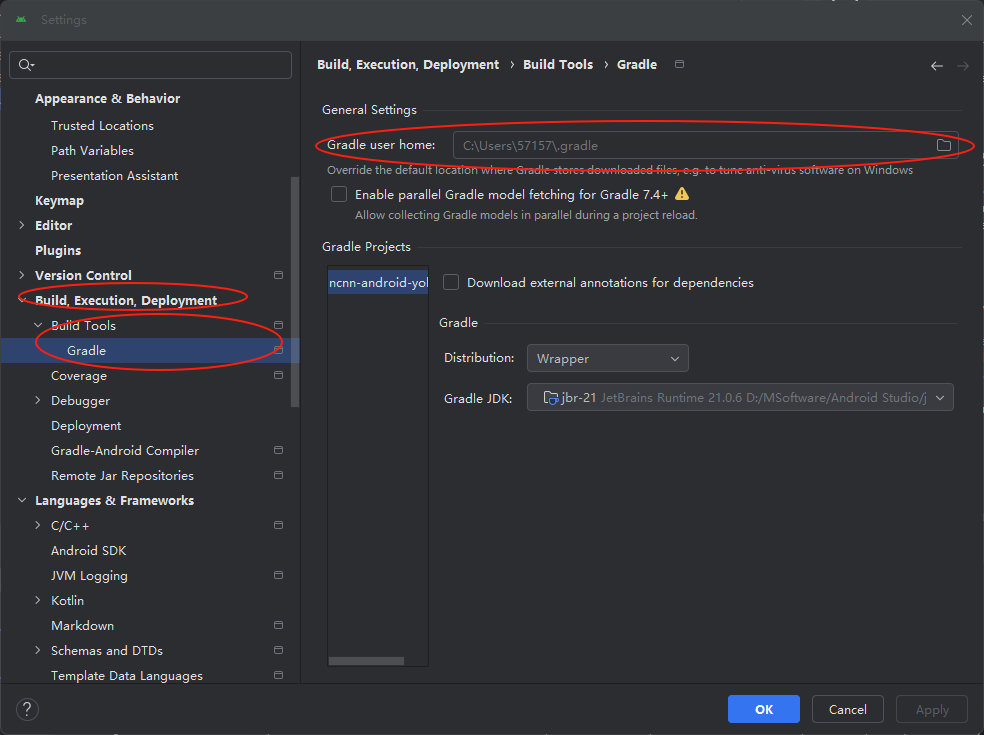Click project-level icon on Coverage row
Screen dimensions: 984x735
pos(279,375)
